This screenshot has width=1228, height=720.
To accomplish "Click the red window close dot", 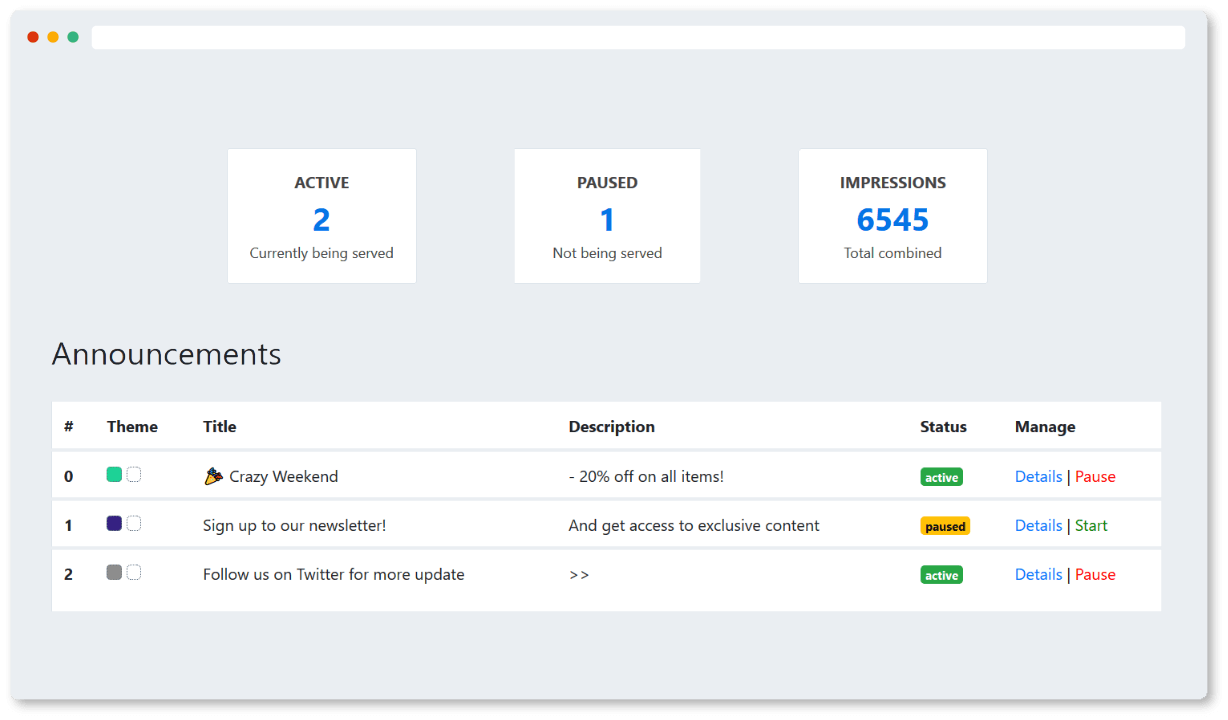I will [33, 37].
